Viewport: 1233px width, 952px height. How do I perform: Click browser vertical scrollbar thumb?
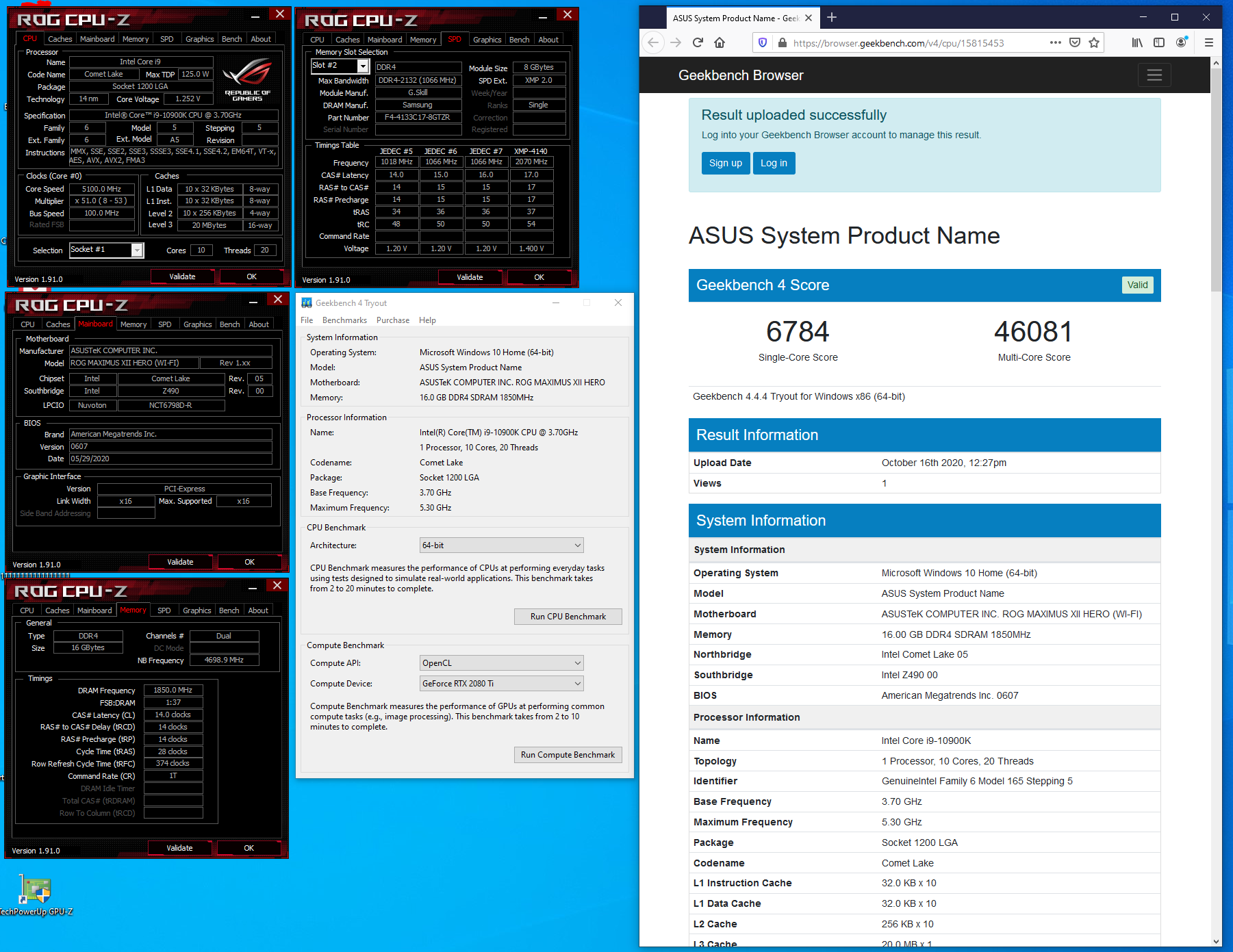[1216, 179]
